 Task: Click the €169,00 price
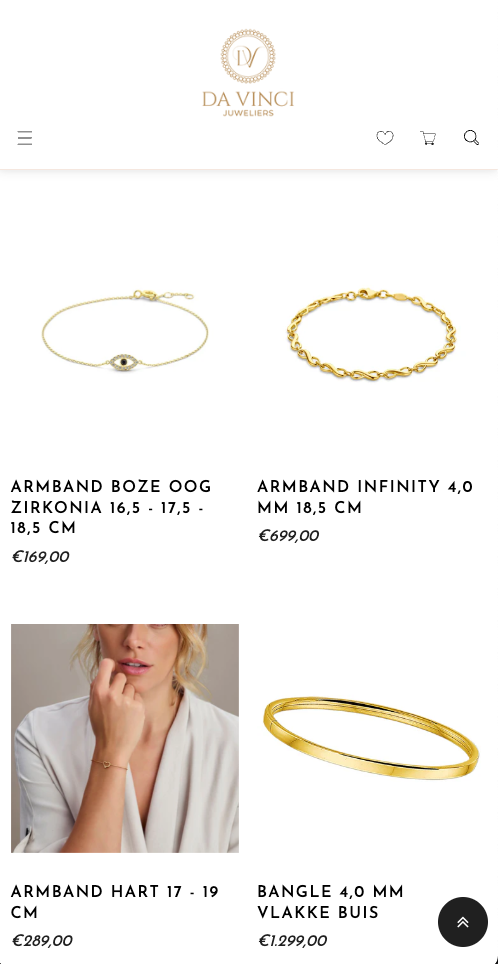click(40, 557)
